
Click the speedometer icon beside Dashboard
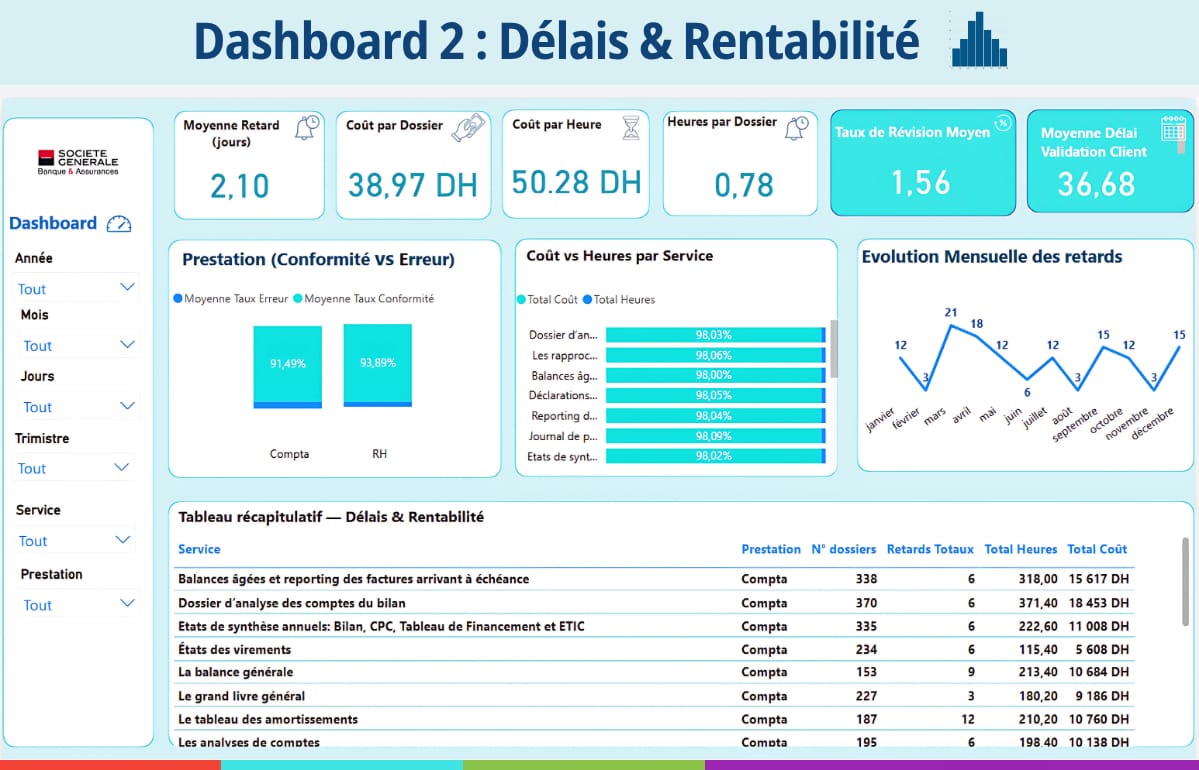119,224
